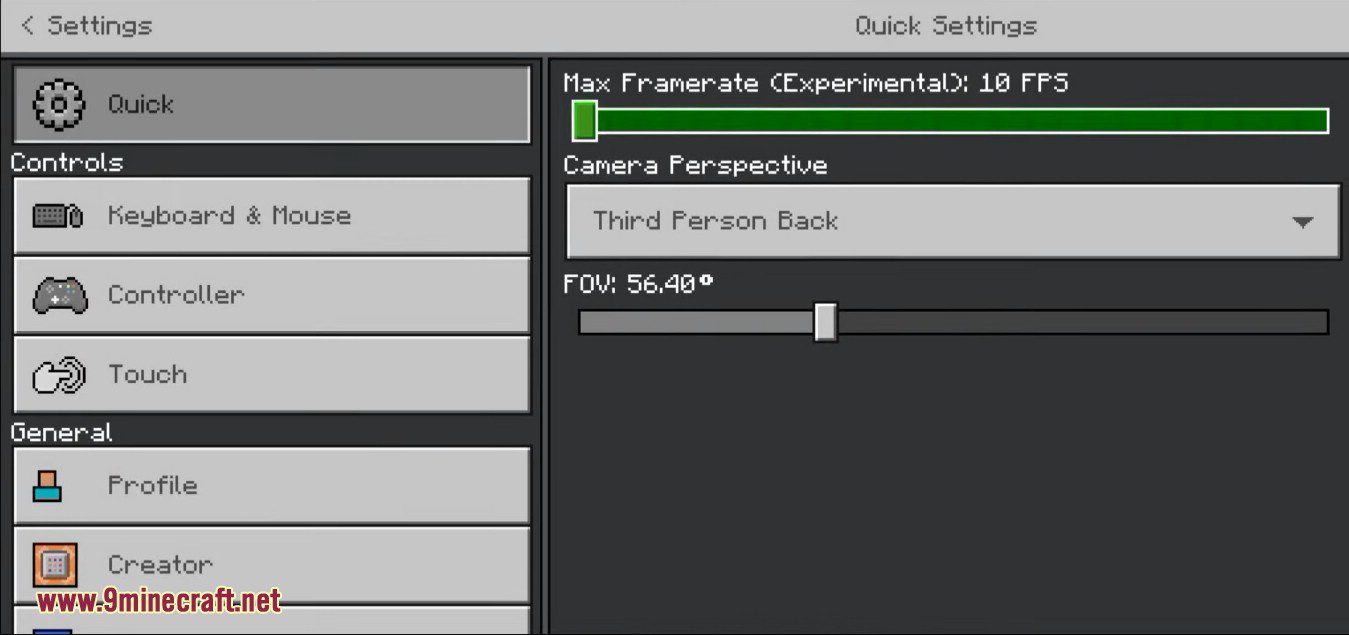Click the Max Framerate slider handle

coord(585,121)
